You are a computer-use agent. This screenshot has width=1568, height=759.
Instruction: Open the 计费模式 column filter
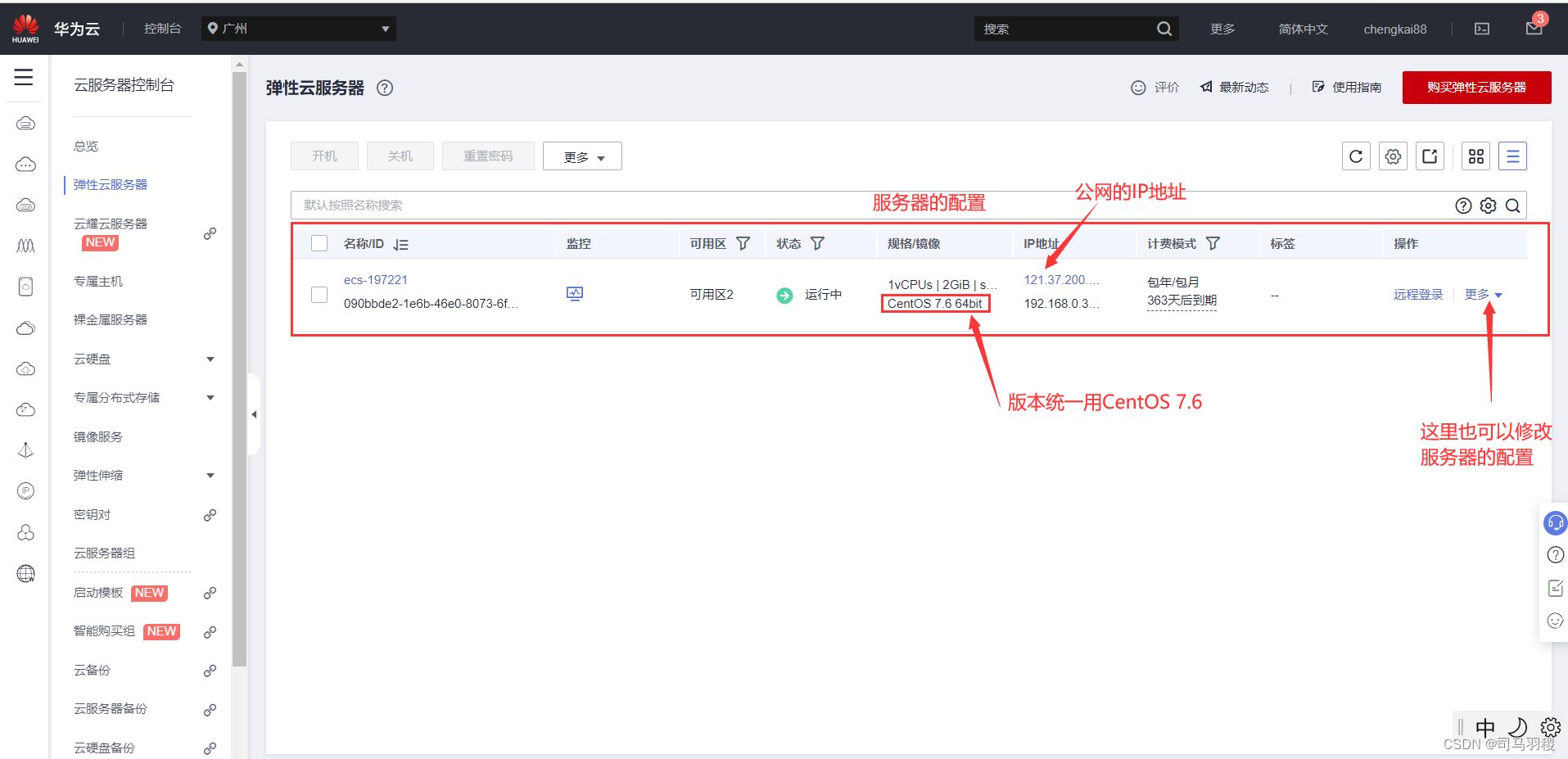(1213, 243)
